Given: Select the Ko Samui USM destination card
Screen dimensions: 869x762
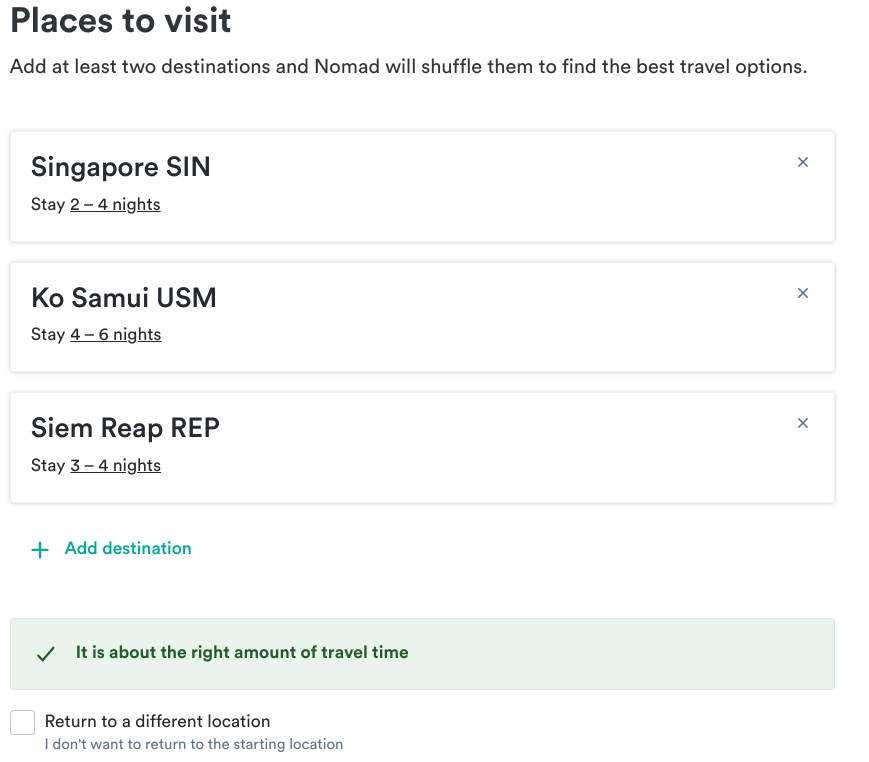Looking at the screenshot, I should pyautogui.click(x=422, y=316).
